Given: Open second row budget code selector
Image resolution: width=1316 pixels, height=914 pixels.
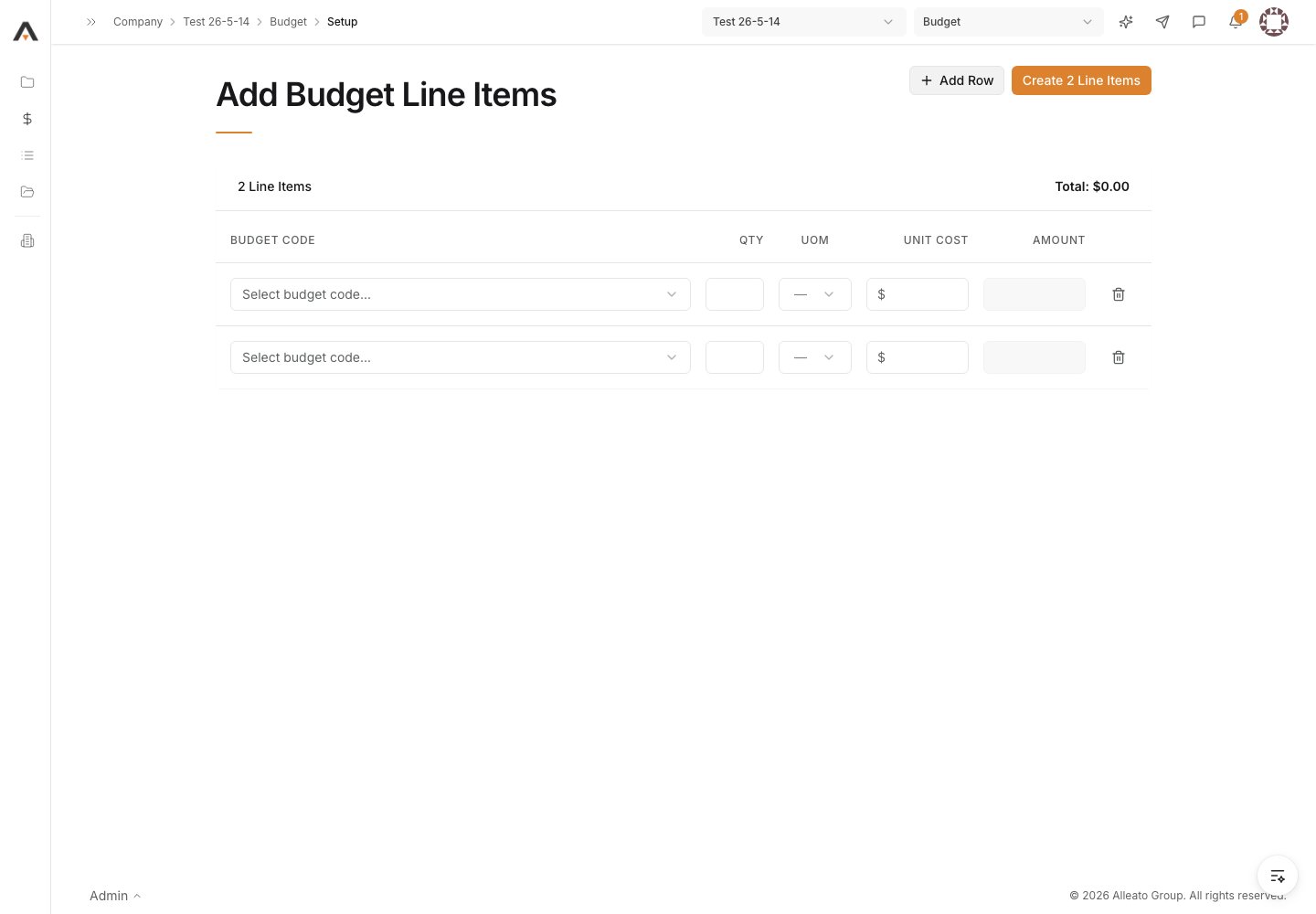Looking at the screenshot, I should point(461,357).
